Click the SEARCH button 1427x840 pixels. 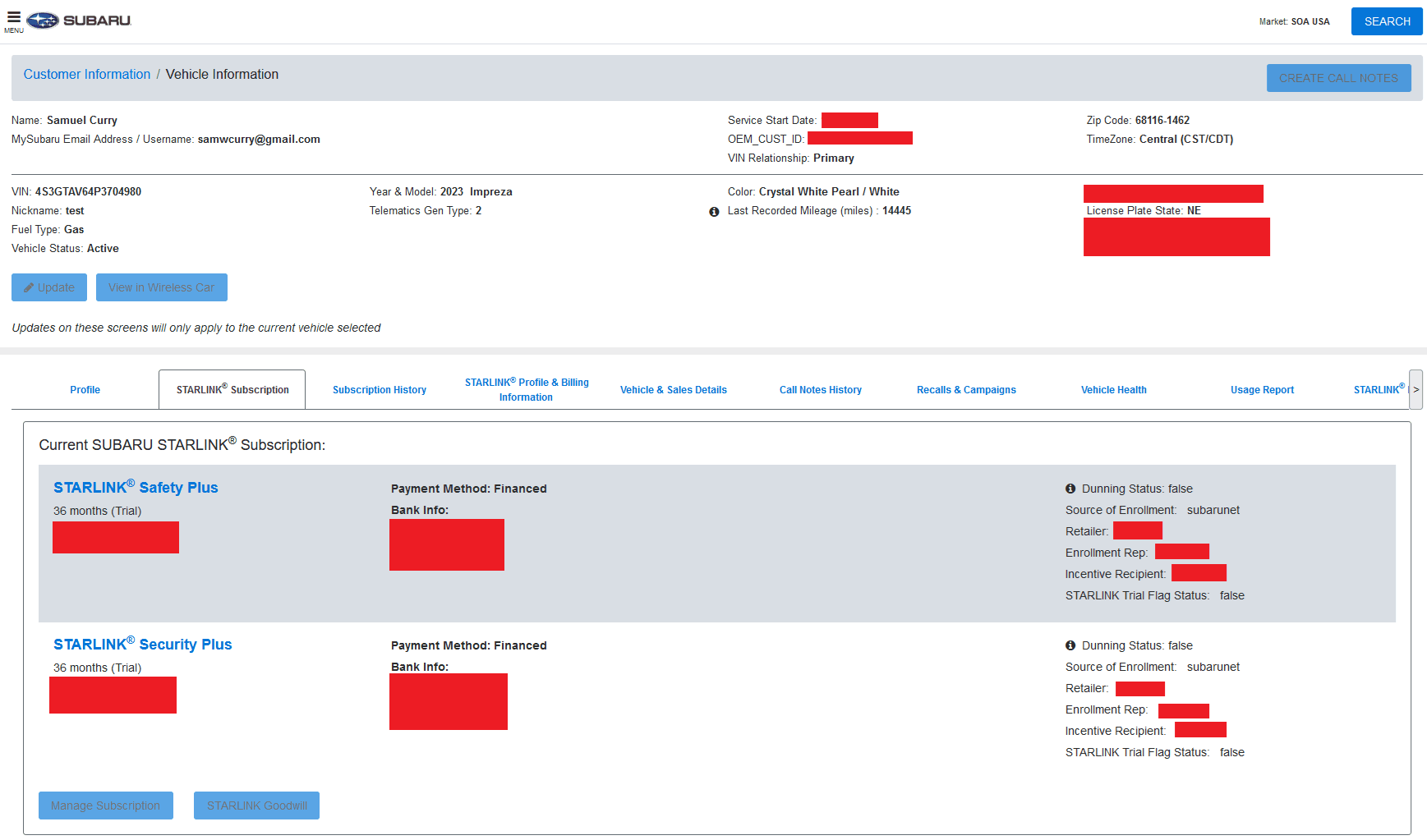pyautogui.click(x=1386, y=21)
